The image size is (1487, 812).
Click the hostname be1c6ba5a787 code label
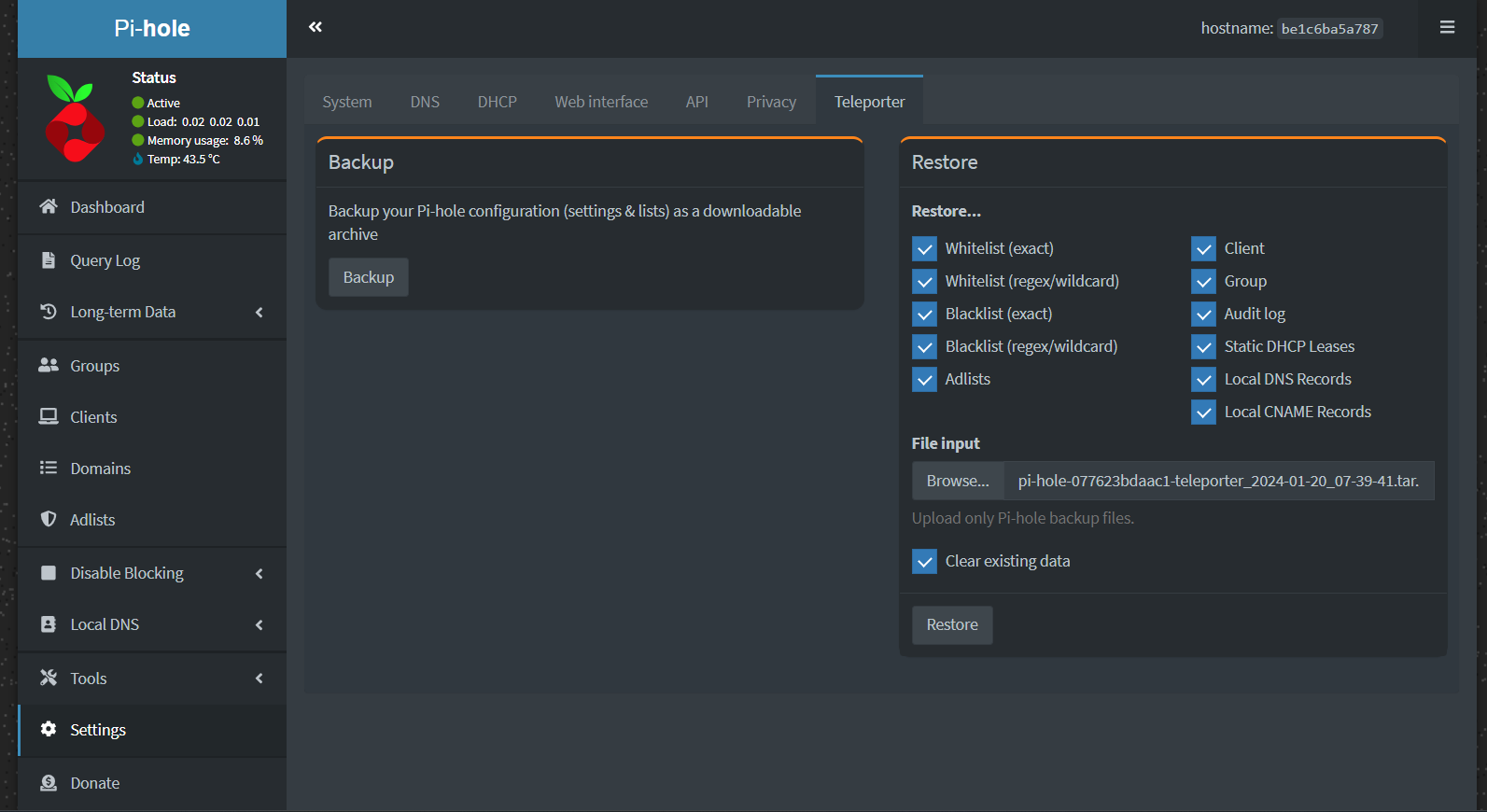(x=1329, y=29)
